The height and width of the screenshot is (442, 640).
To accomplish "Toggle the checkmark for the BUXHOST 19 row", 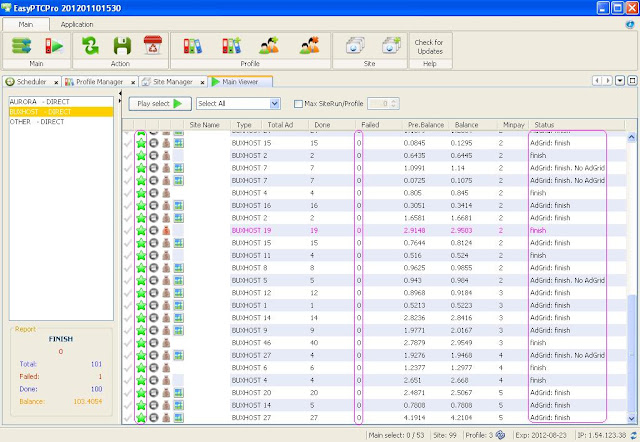I will [128, 231].
